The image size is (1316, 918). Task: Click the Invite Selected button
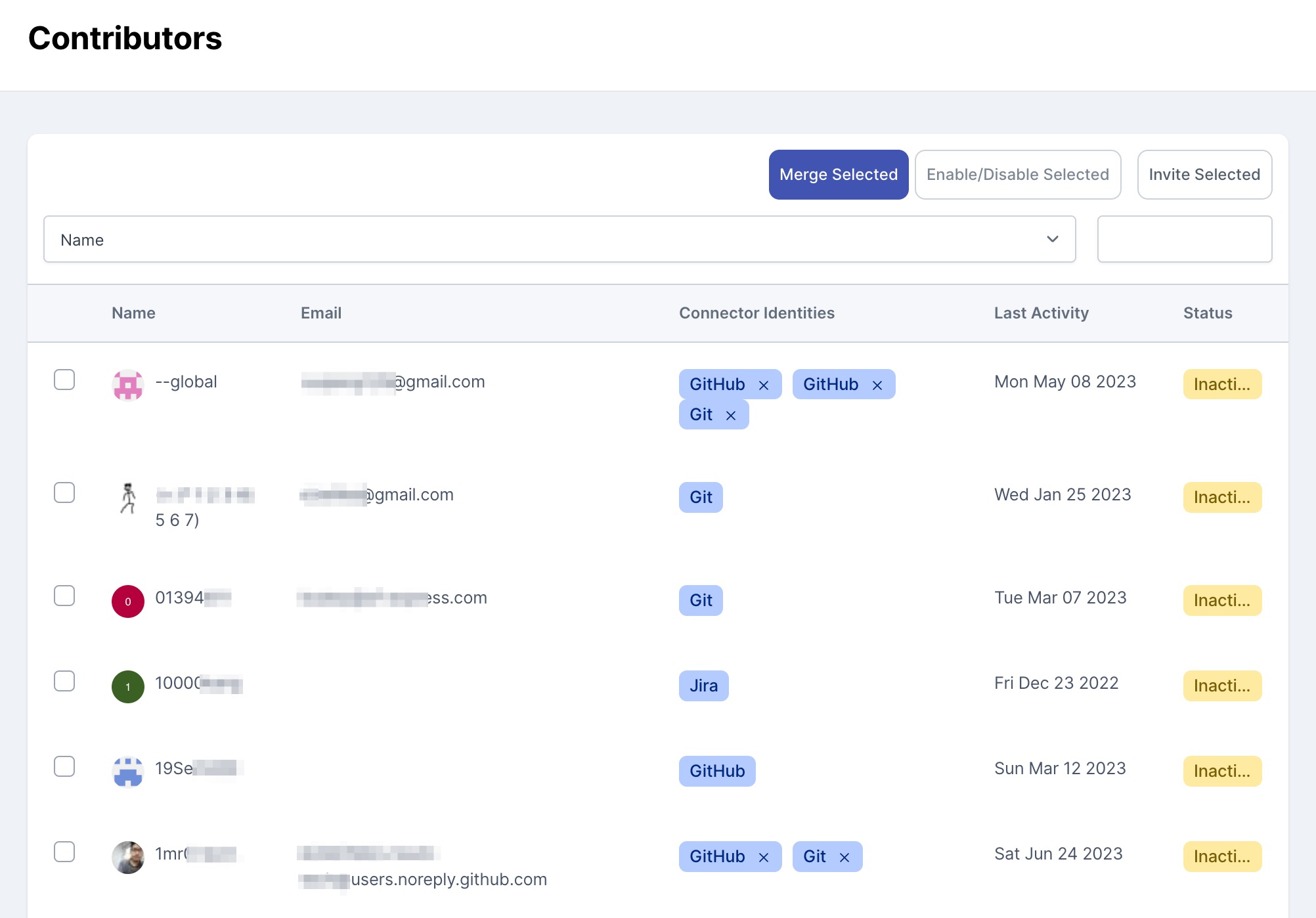point(1204,175)
